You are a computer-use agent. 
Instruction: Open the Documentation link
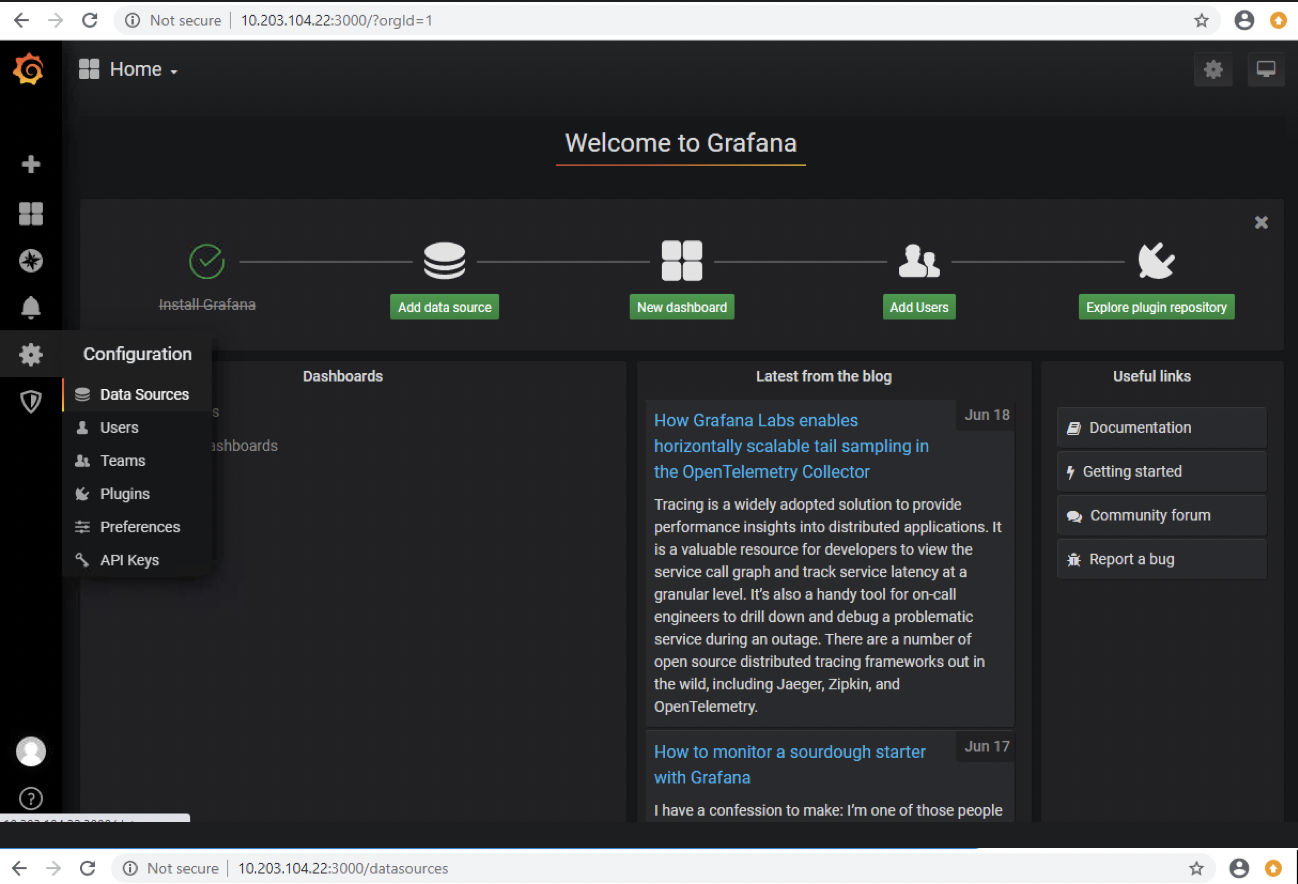tap(1162, 427)
